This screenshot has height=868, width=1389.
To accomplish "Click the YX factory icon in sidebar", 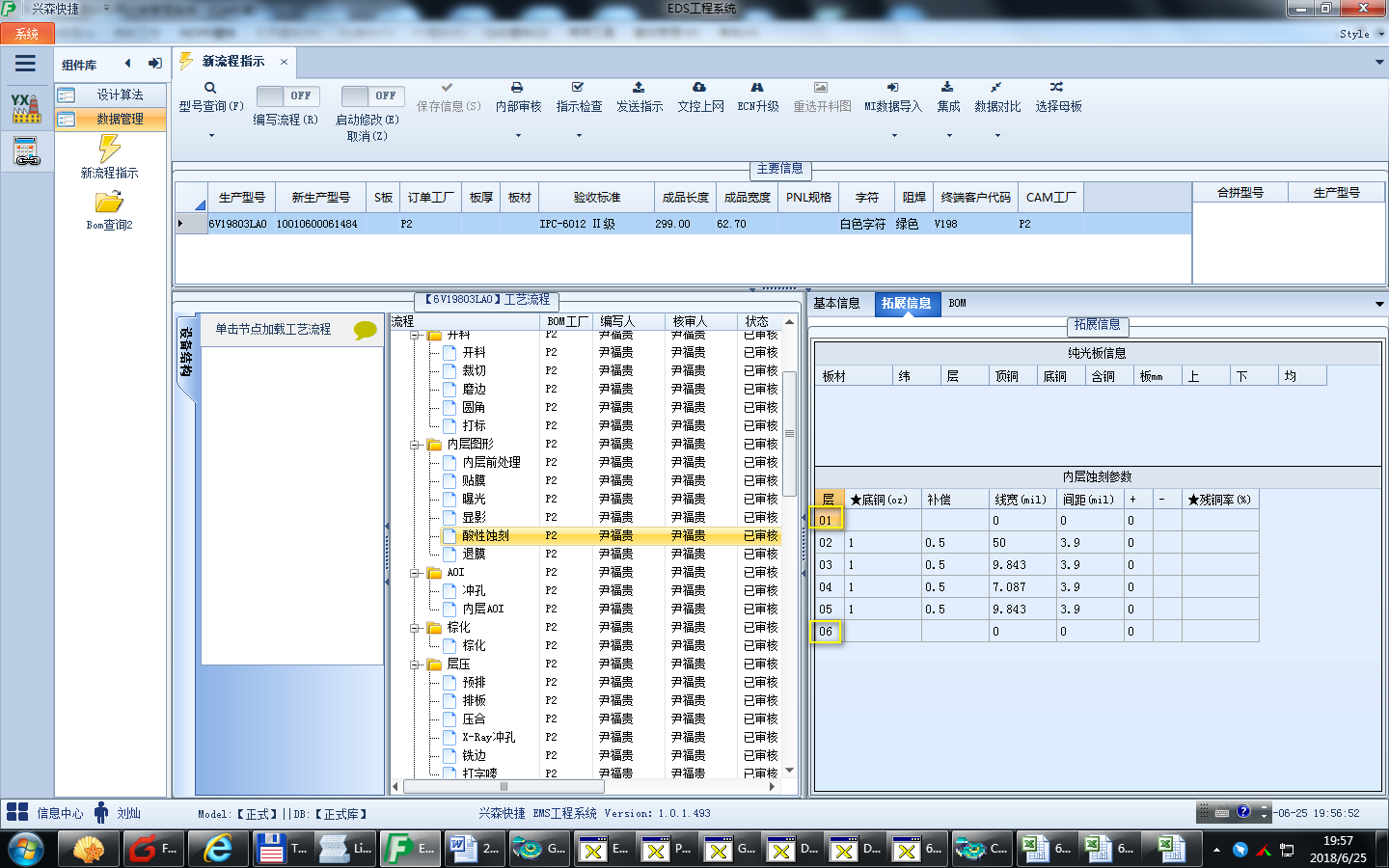I will [26, 108].
